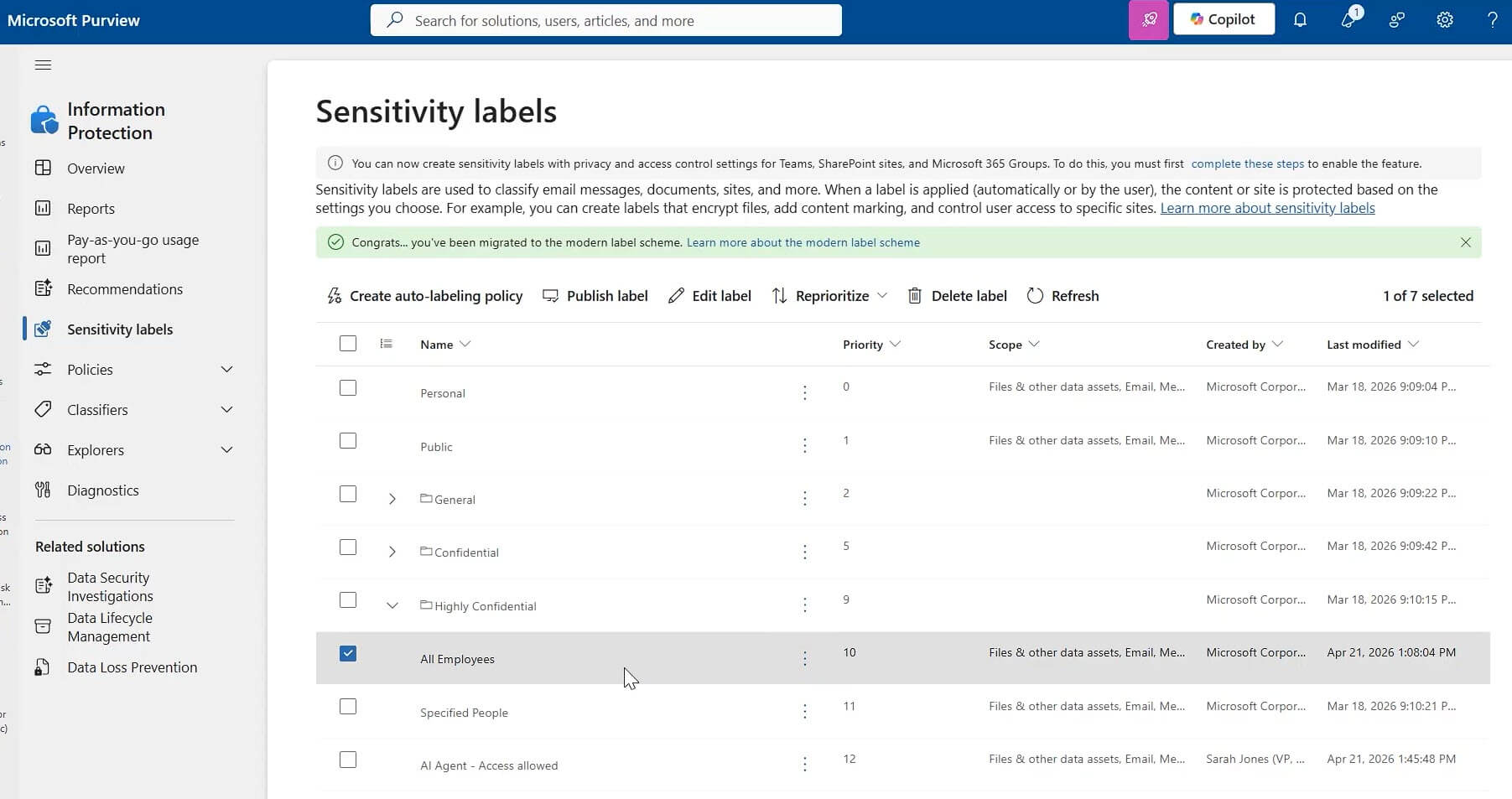
Task: Open Data Security Investigations link
Action: [x=110, y=587]
